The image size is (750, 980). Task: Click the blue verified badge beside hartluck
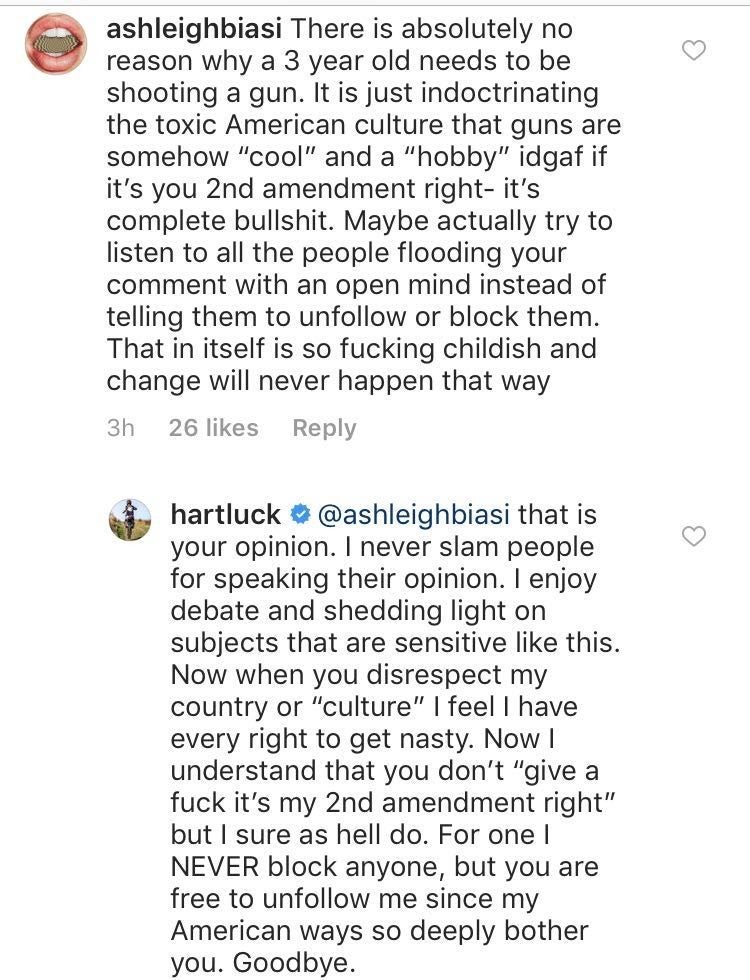(299, 516)
